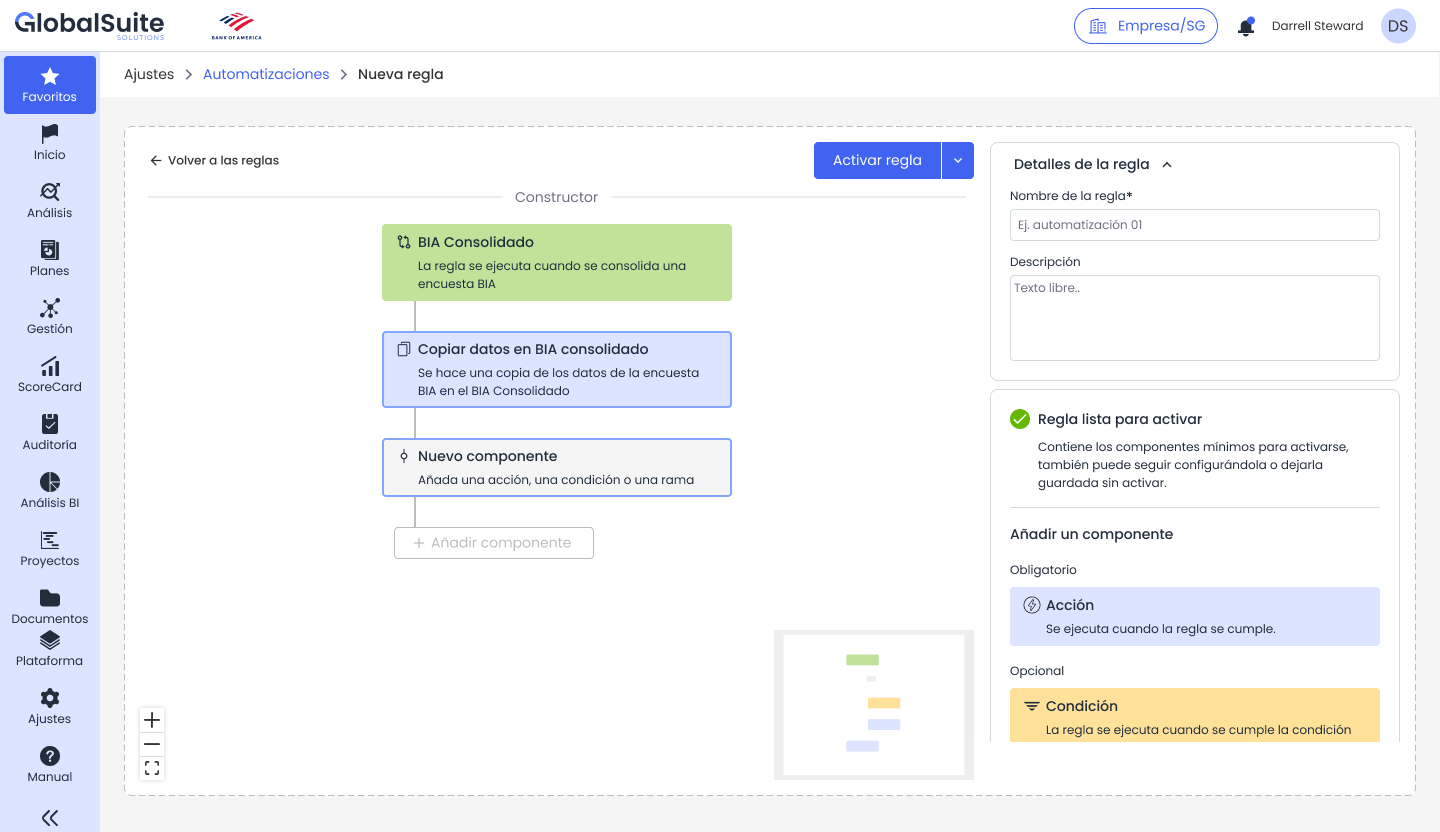Zoom in the constructor canvas
Viewport: 1440px width, 832px height.
tap(152, 720)
